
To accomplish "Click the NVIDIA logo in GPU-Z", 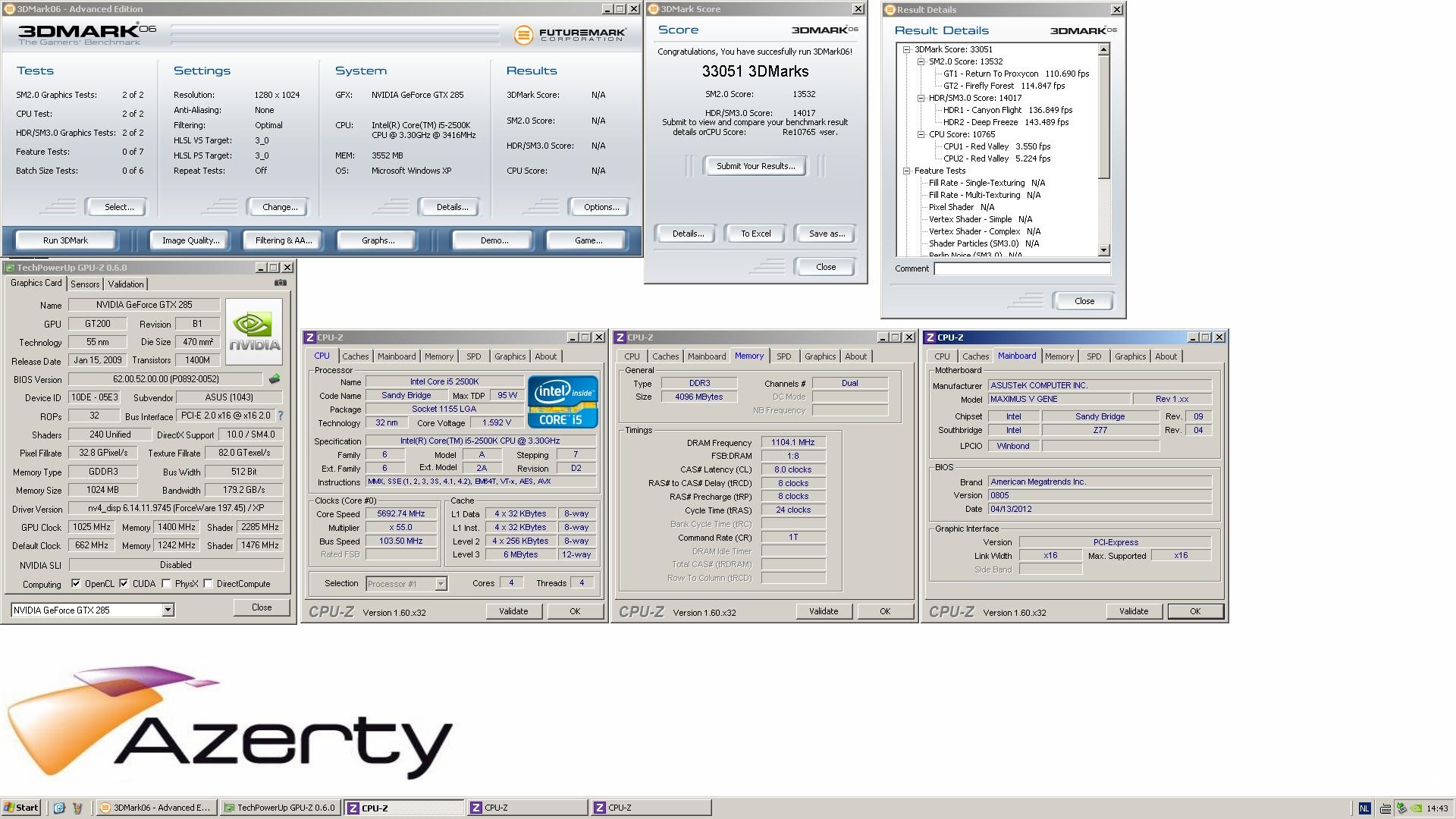I will pos(254,331).
